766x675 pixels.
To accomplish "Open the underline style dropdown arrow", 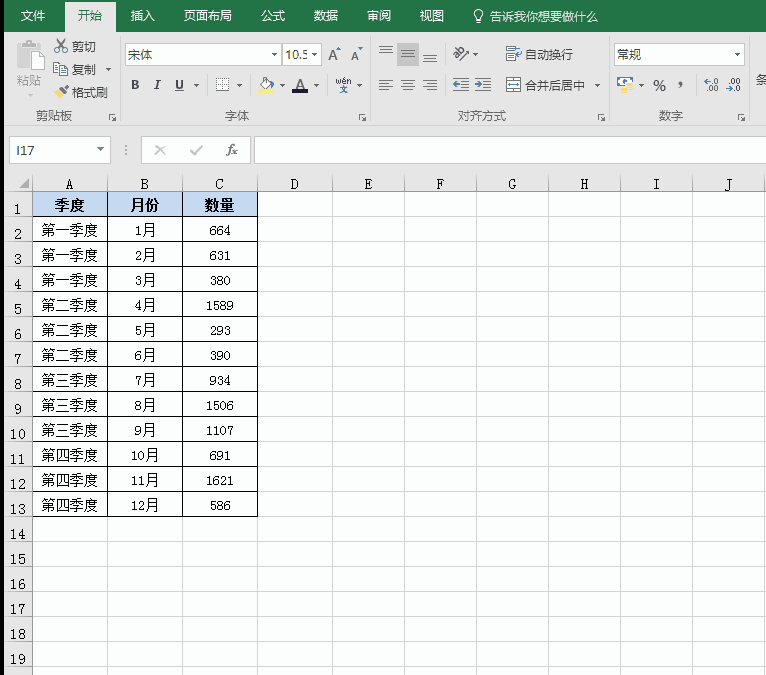I will coord(196,85).
